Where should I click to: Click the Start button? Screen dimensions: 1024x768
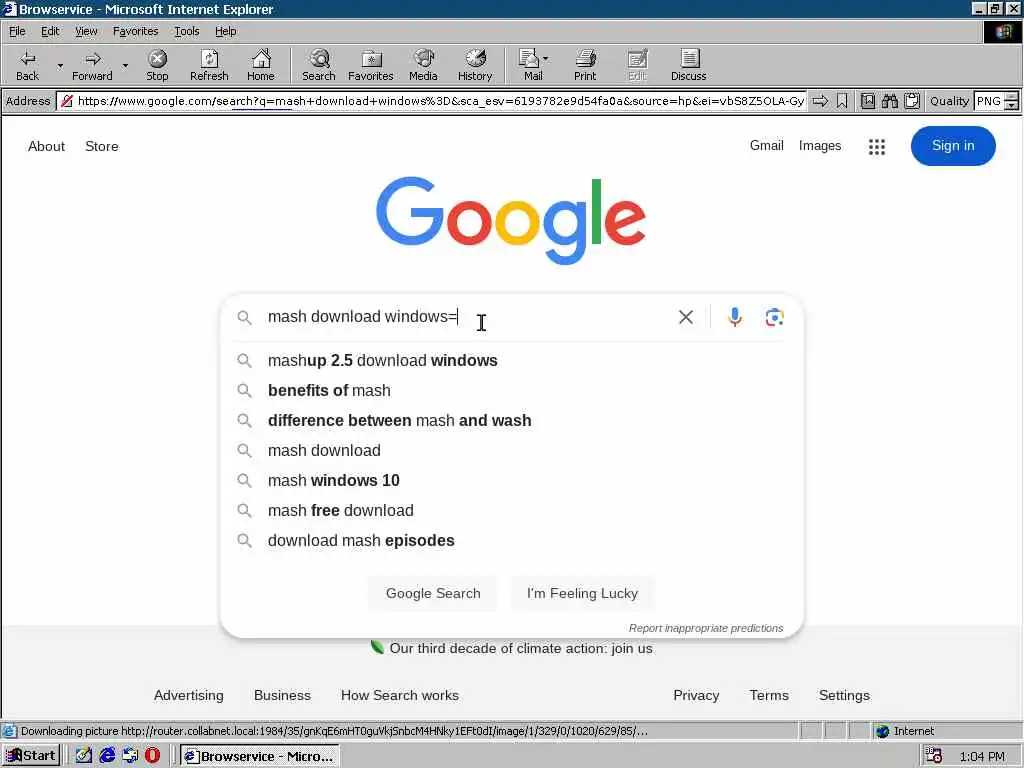pyautogui.click(x=31, y=756)
